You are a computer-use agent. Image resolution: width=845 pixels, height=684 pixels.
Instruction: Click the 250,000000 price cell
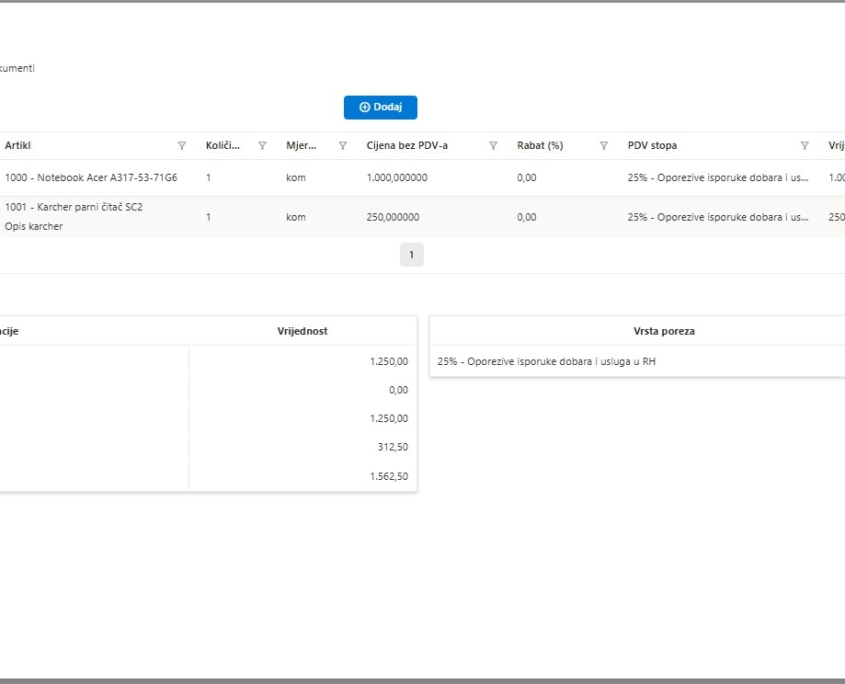[393, 217]
